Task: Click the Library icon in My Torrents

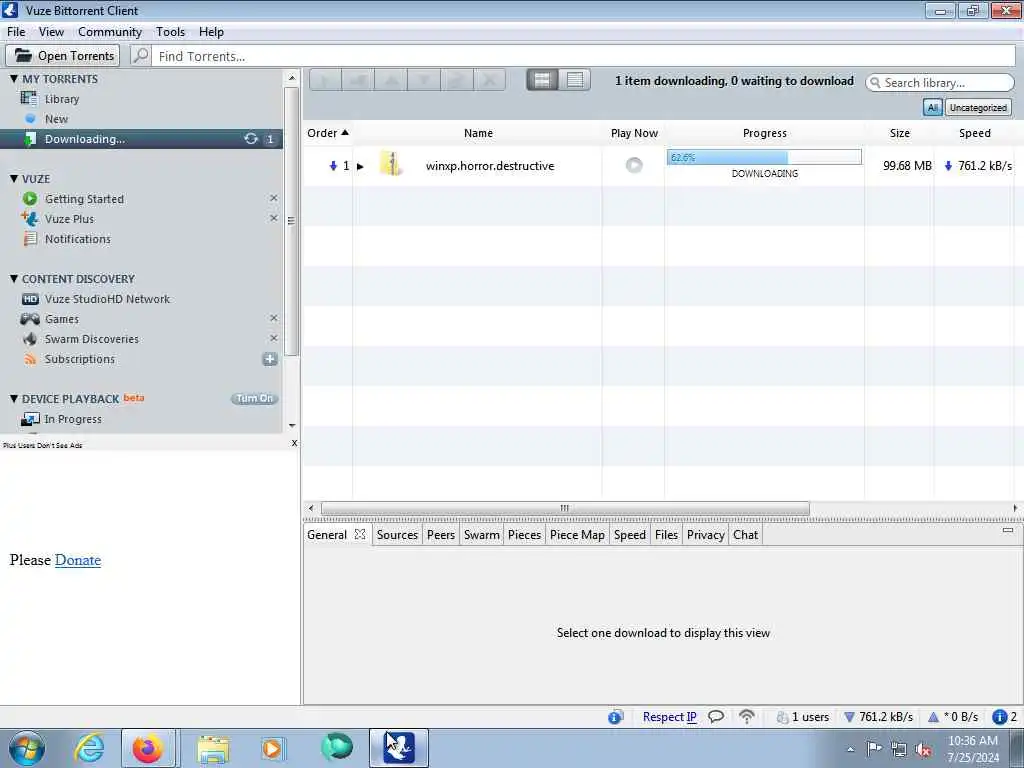Action: click(x=29, y=99)
